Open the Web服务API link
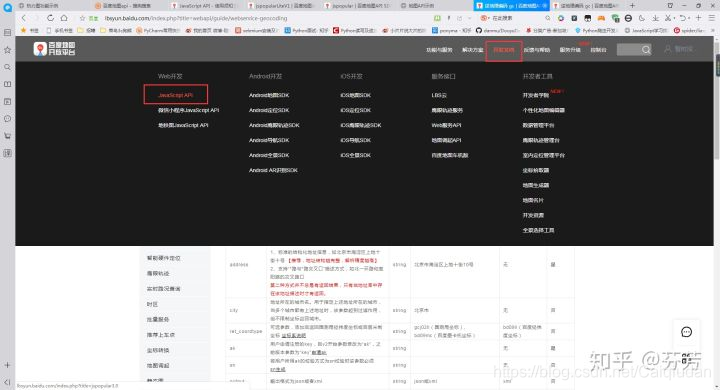 446,125
